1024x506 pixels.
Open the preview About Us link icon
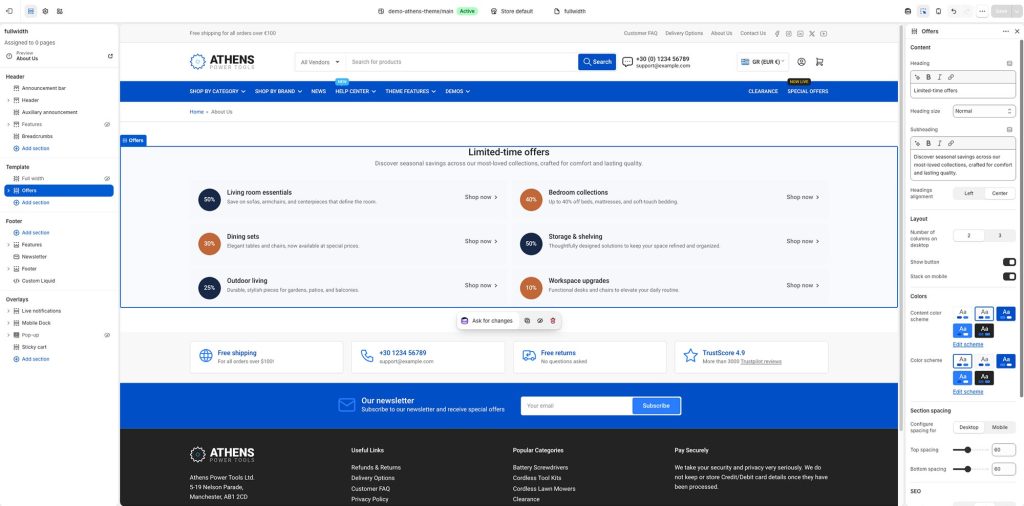pos(110,56)
